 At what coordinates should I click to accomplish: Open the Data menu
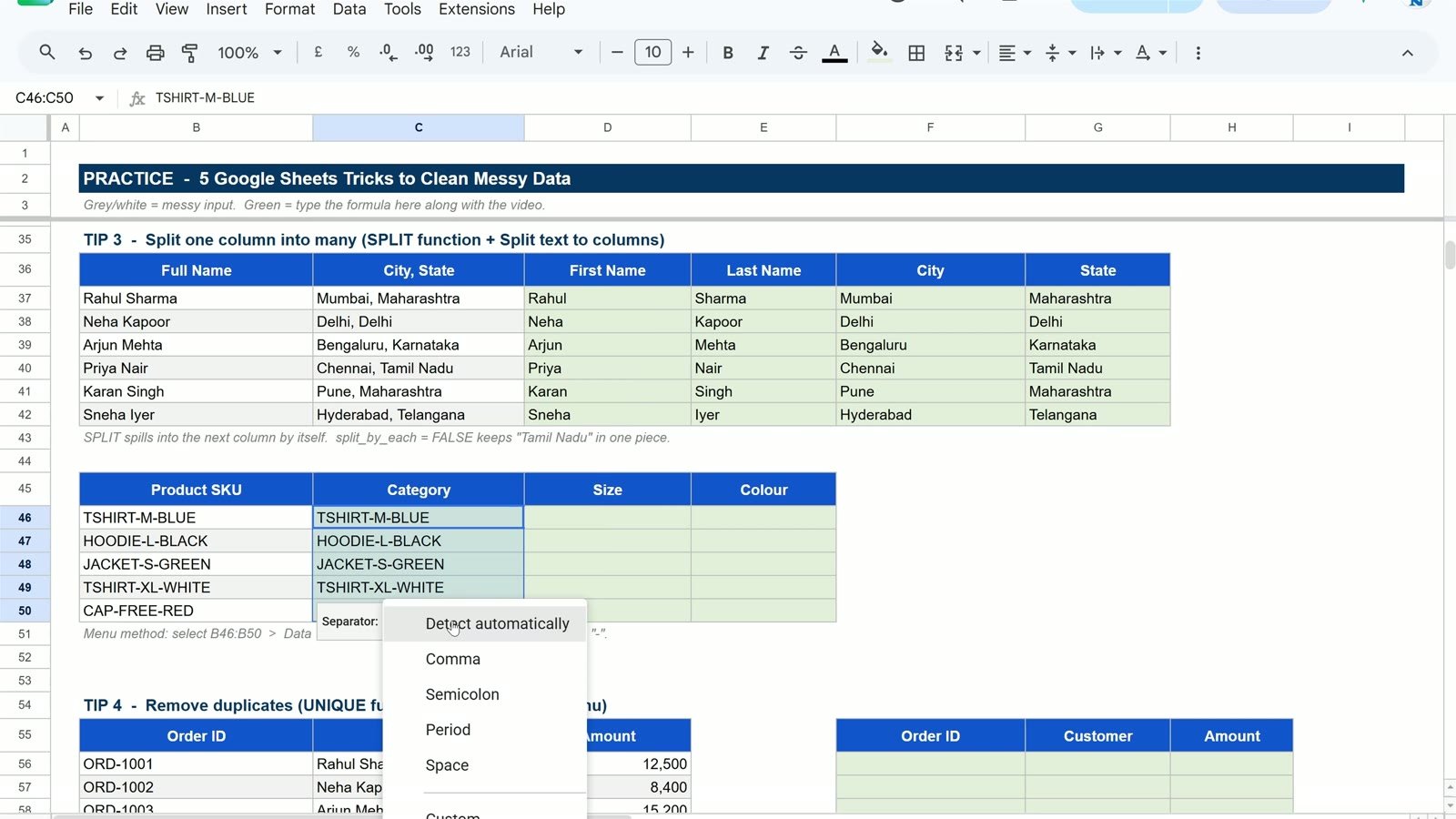point(349,9)
